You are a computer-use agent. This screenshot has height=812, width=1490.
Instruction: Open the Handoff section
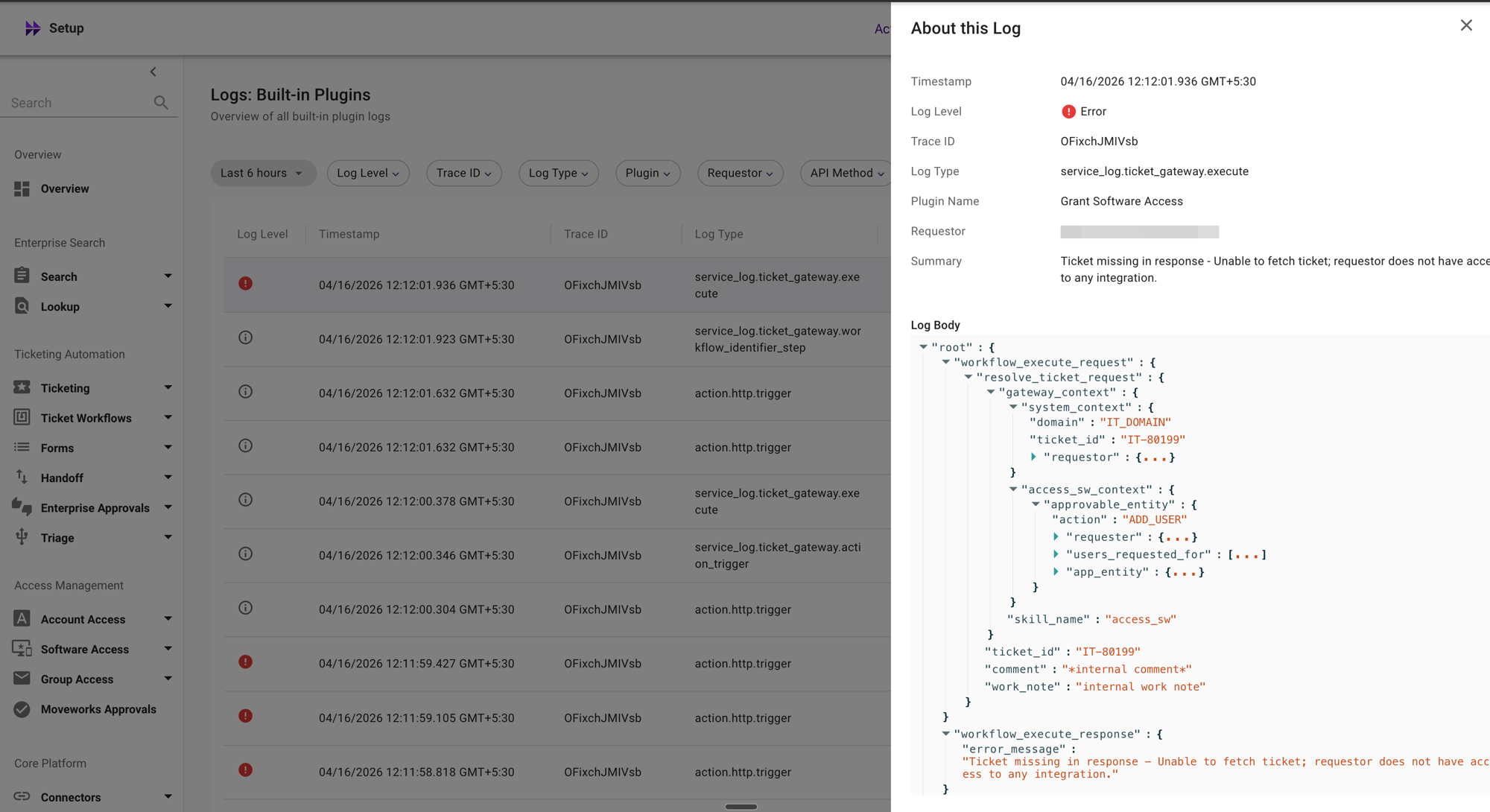23,478
